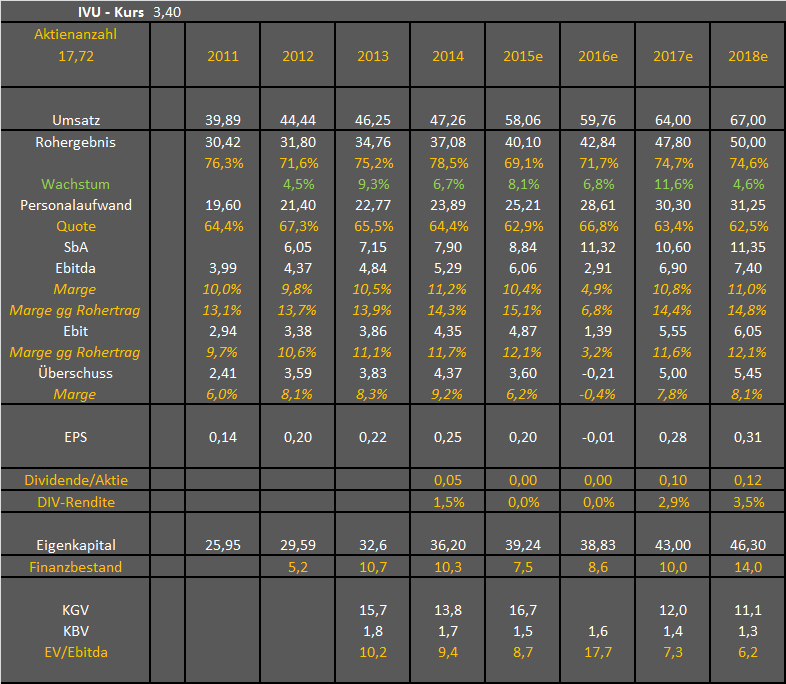Select Ebitda Marge value 4,9%
Viewport: 786px width, 684px height.
click(597, 290)
